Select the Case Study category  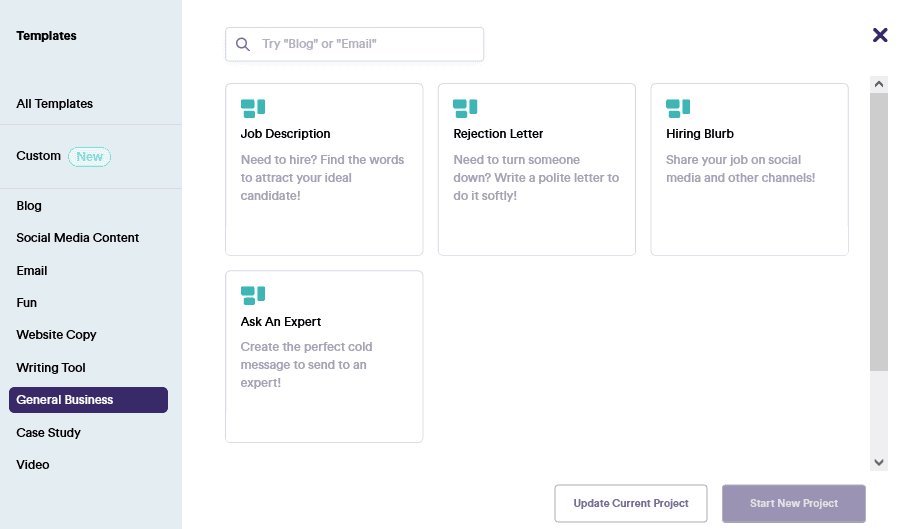point(48,433)
